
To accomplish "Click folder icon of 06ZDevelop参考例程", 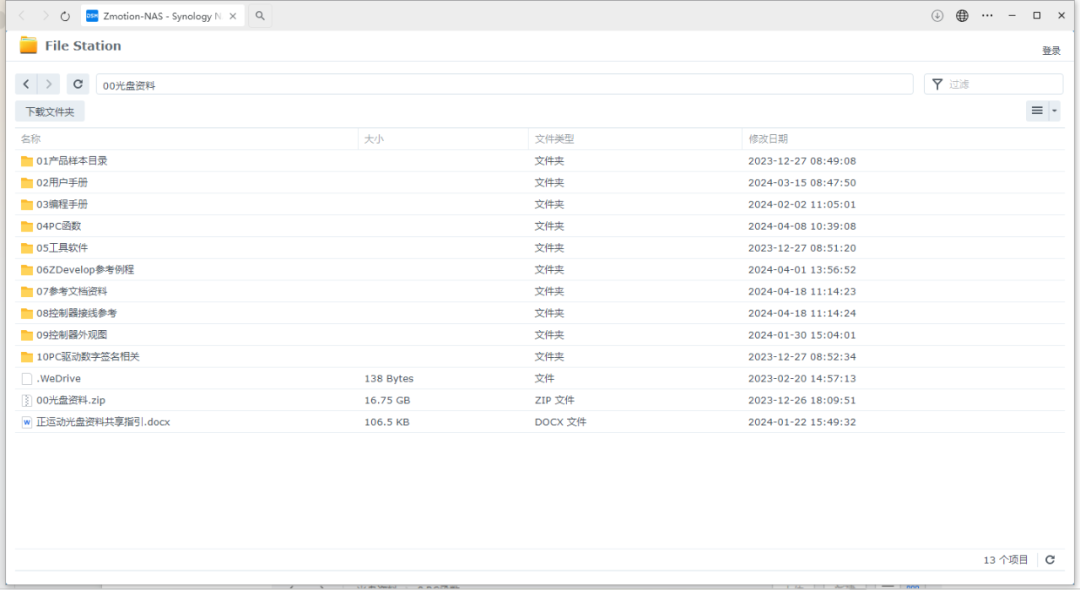I will 27,270.
